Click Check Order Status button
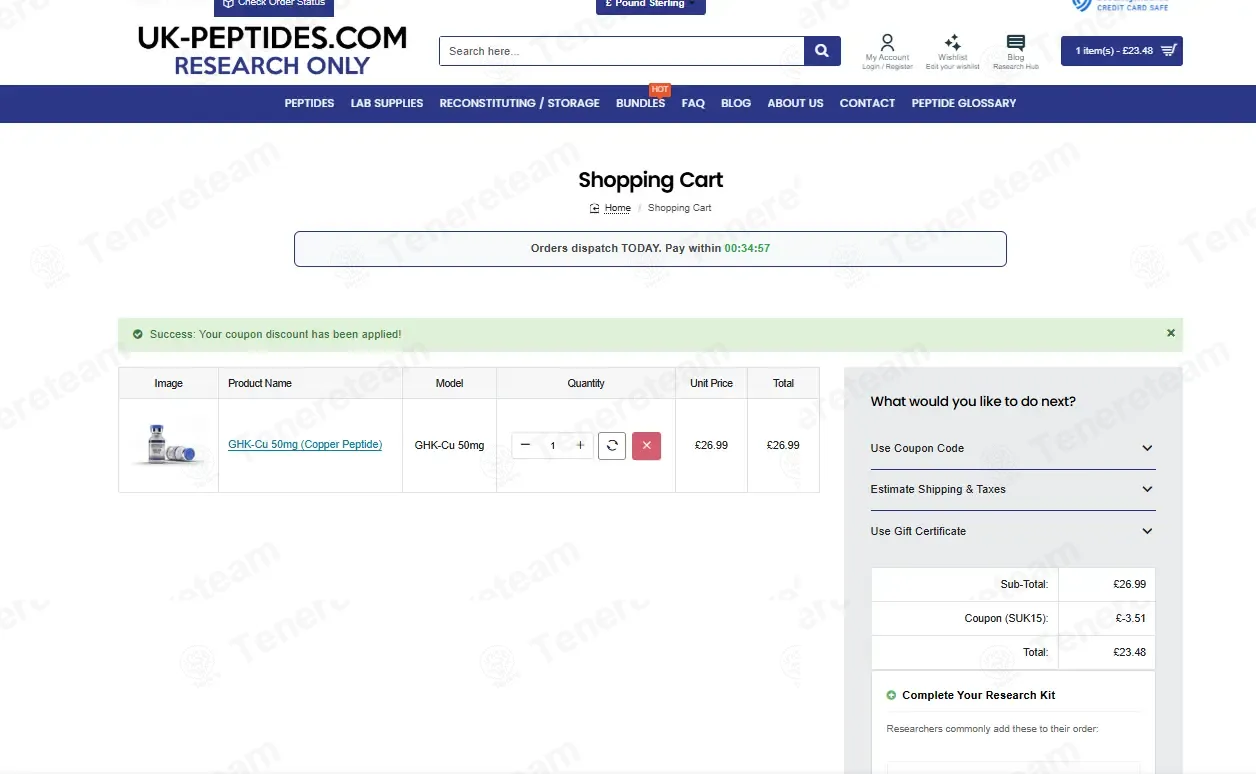The width and height of the screenshot is (1256, 774). [273, 5]
